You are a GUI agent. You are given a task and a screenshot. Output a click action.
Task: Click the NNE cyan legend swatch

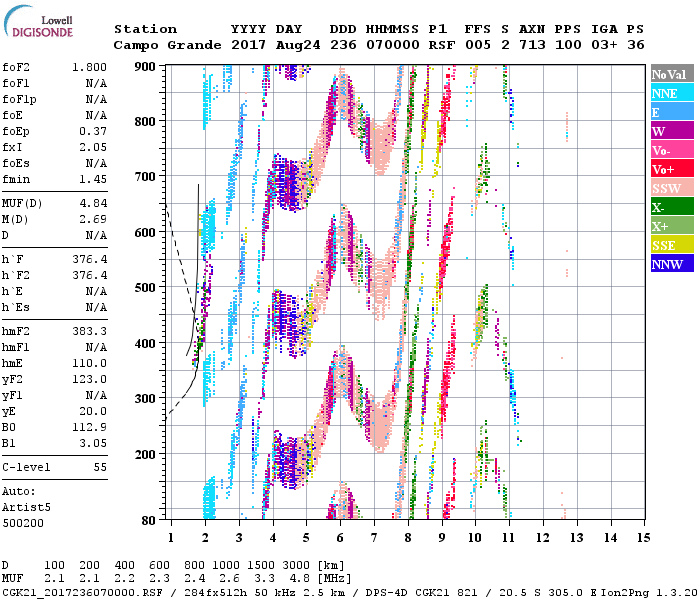coord(672,93)
